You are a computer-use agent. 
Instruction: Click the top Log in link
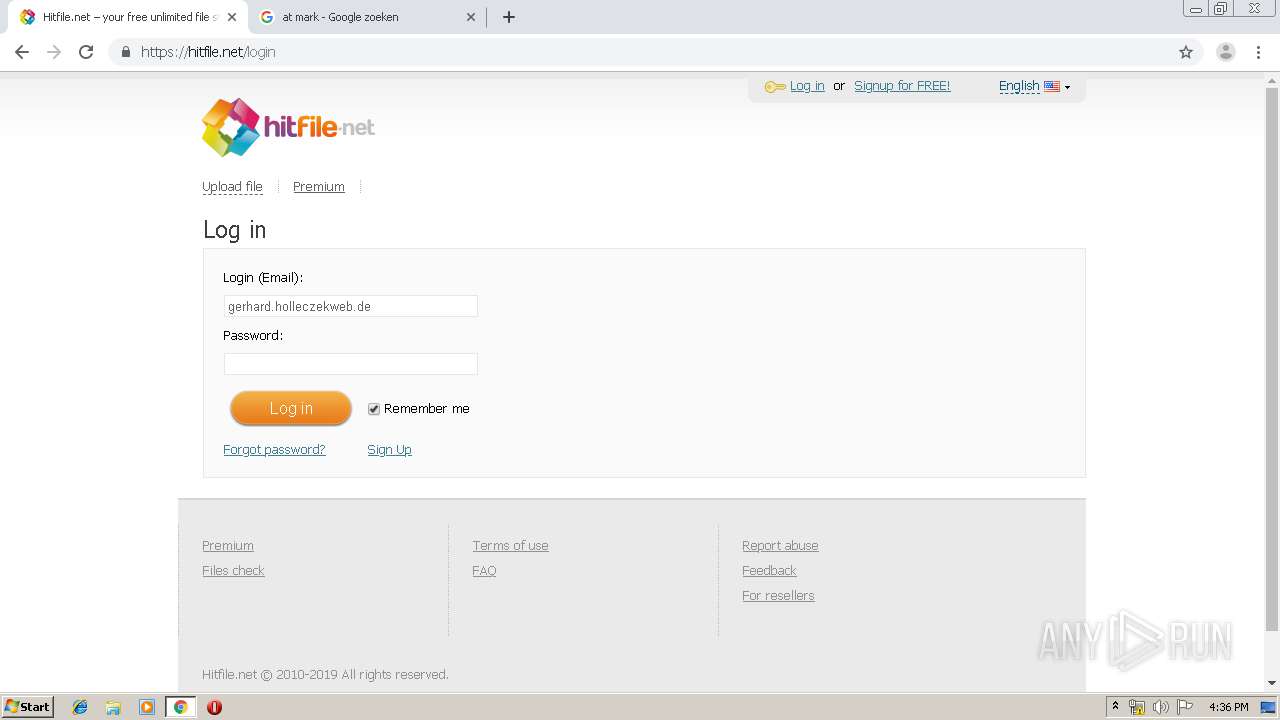pos(807,86)
